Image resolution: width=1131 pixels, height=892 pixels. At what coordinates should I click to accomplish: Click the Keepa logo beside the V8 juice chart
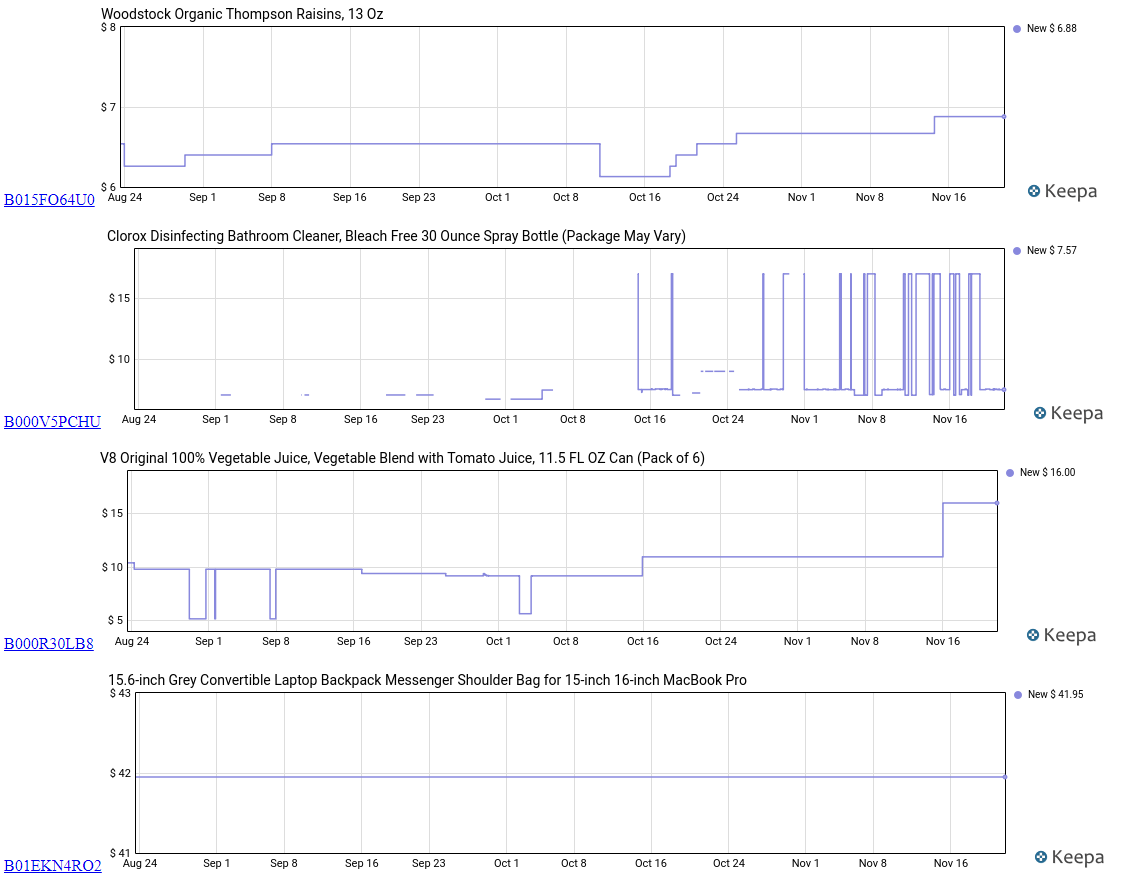(x=1061, y=635)
